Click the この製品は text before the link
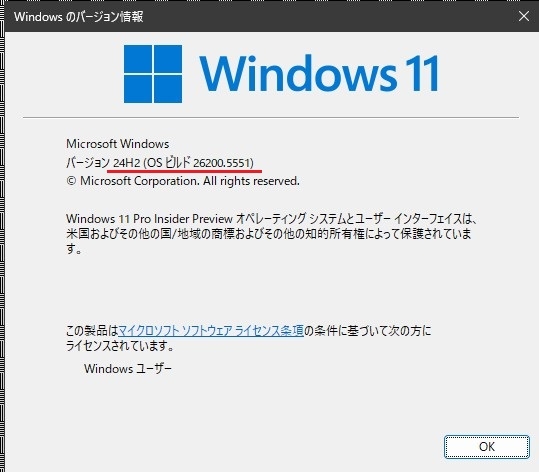Viewport: 539px width, 472px height. (92, 330)
